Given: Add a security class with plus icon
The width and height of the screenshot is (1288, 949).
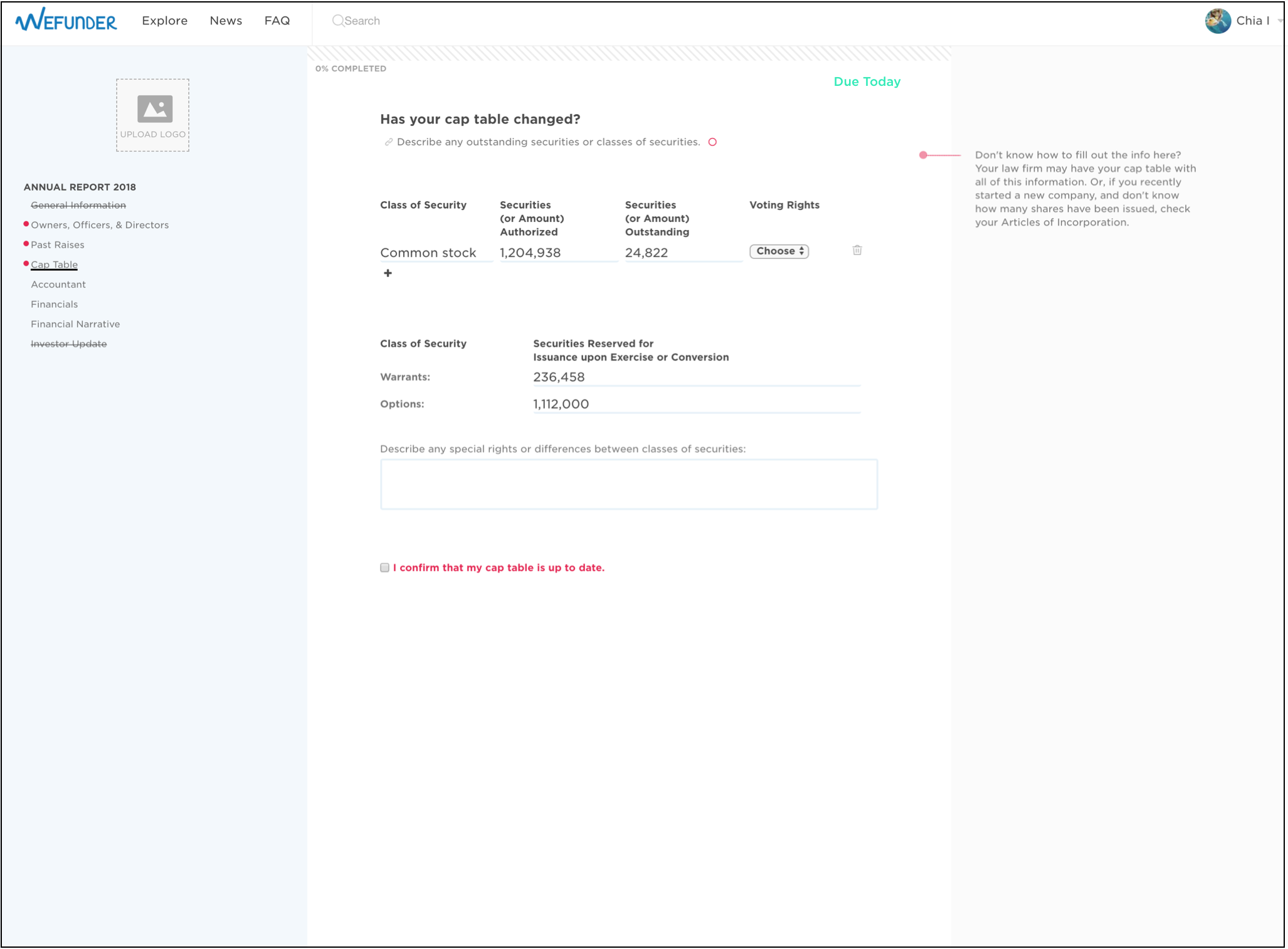Looking at the screenshot, I should pos(388,273).
